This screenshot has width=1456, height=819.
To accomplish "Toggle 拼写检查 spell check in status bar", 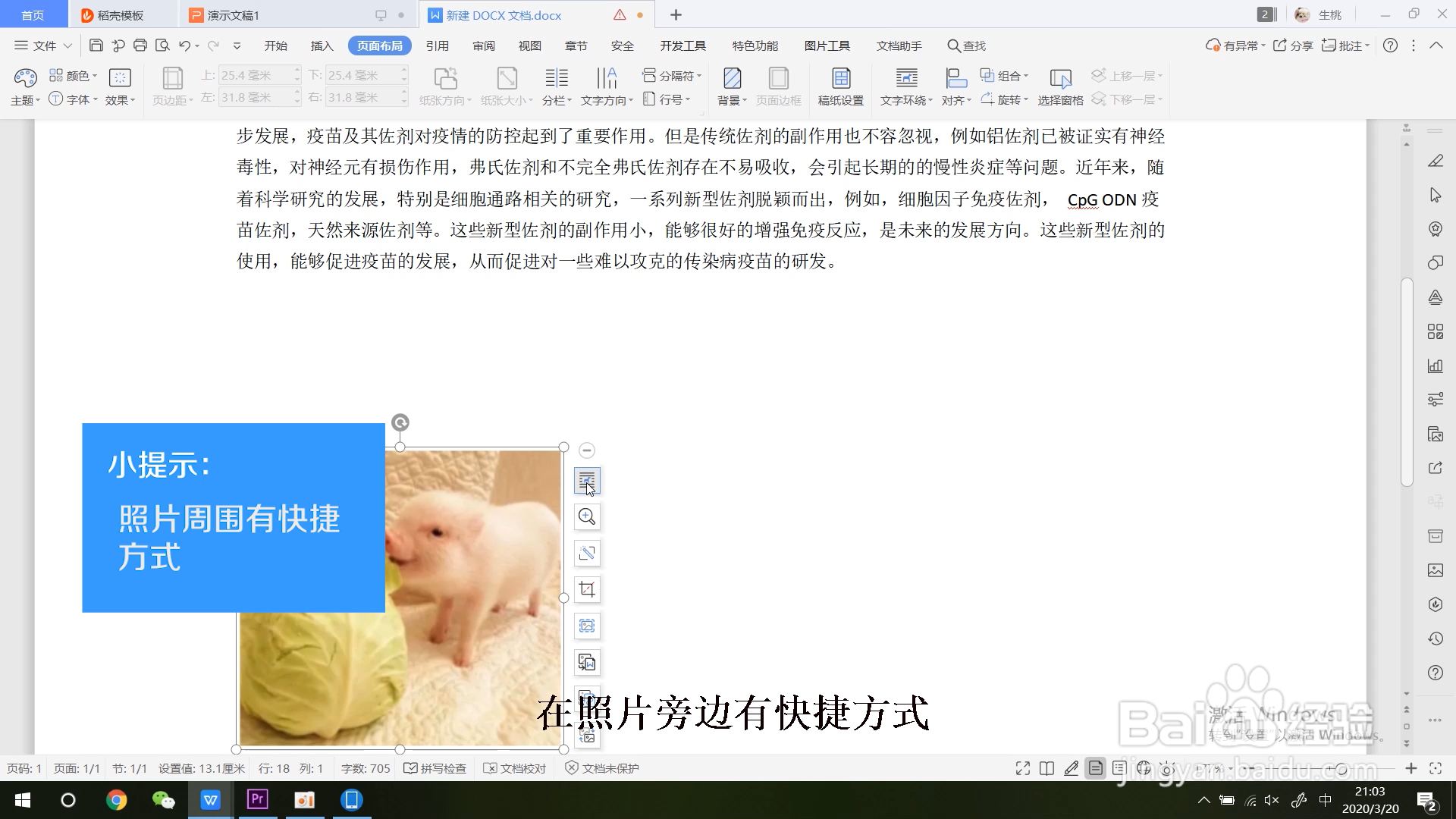I will point(435,768).
